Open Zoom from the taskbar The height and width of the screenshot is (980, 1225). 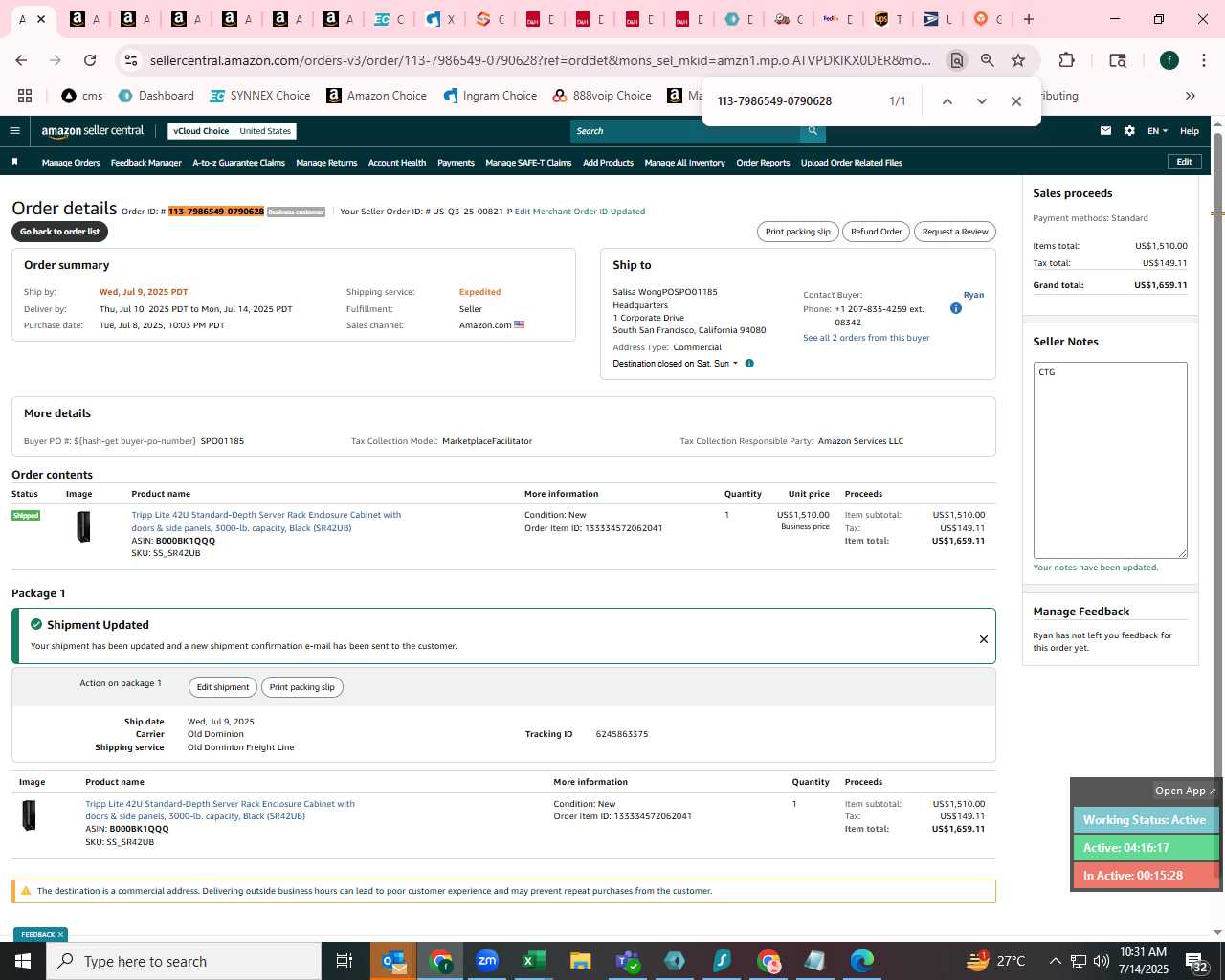tap(487, 961)
